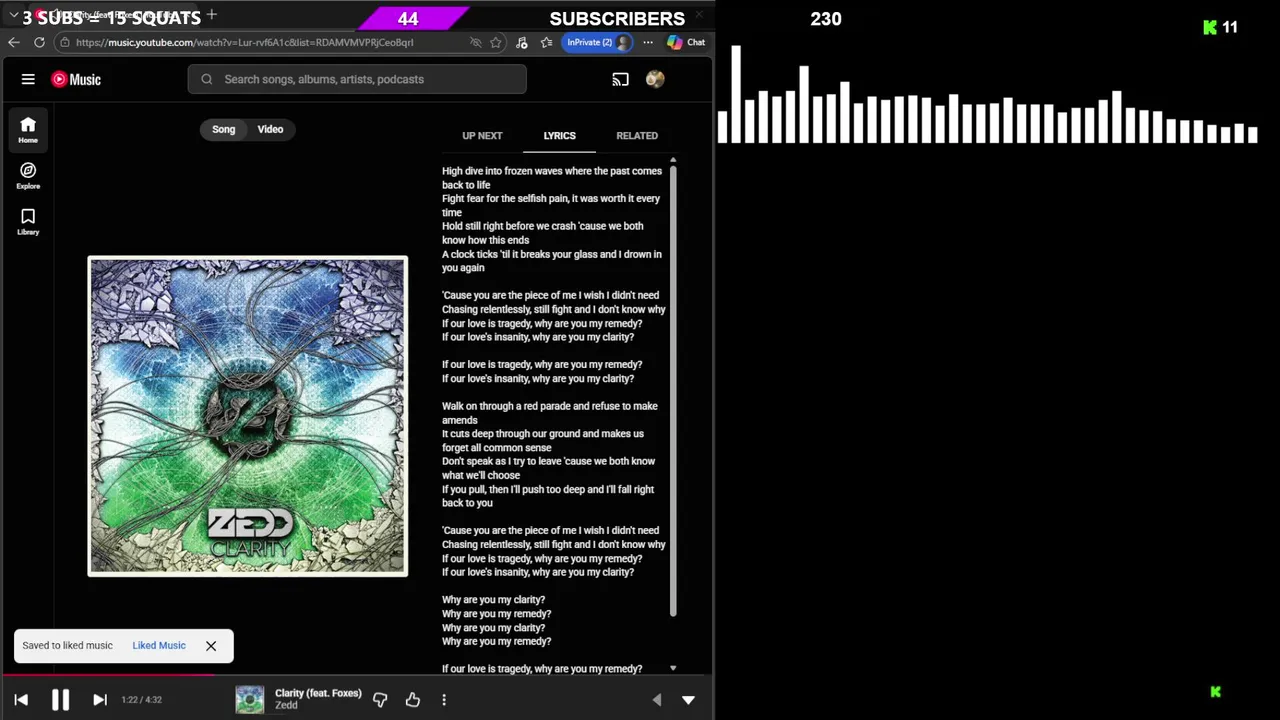Open a new browser tab with plus
This screenshot has height=720, width=1280.
[x=211, y=15]
